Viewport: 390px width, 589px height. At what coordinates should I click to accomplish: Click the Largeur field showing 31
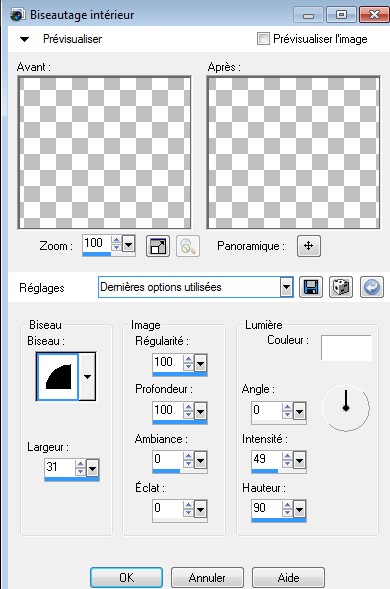(60, 467)
